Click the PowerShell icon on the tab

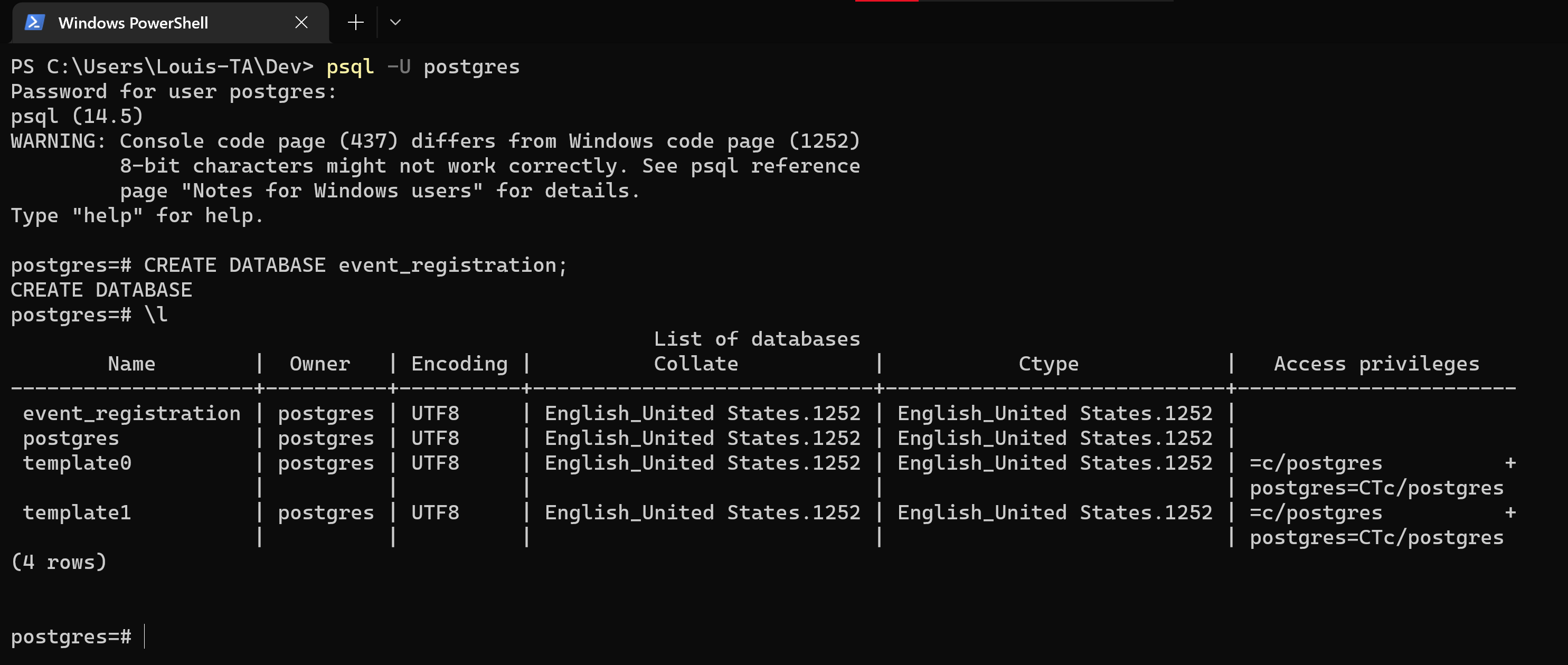point(35,23)
